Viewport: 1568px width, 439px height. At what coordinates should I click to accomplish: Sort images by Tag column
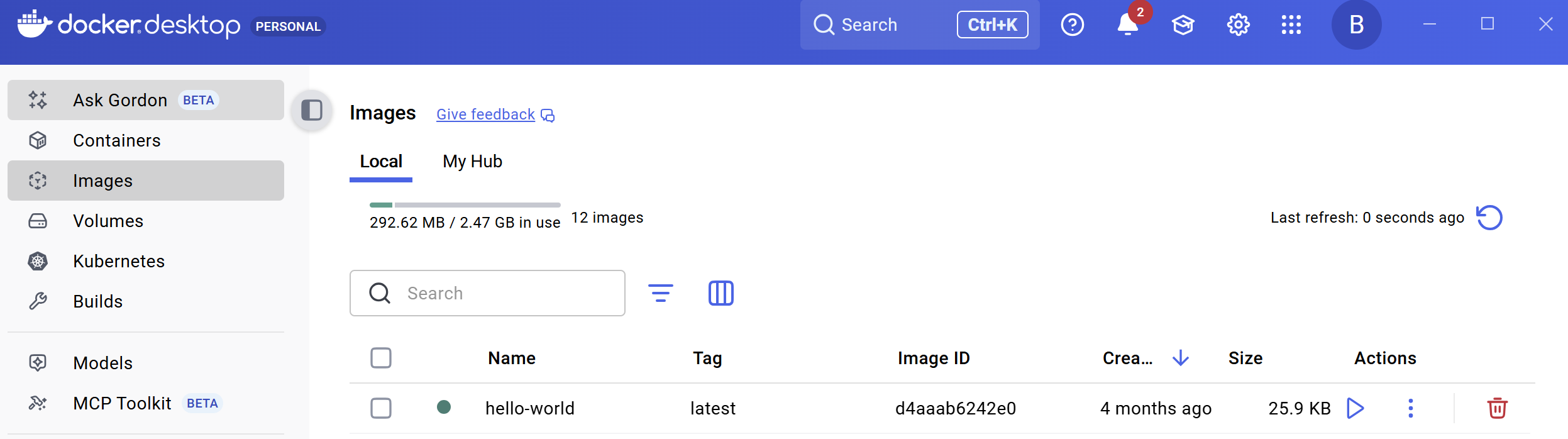pyautogui.click(x=708, y=358)
